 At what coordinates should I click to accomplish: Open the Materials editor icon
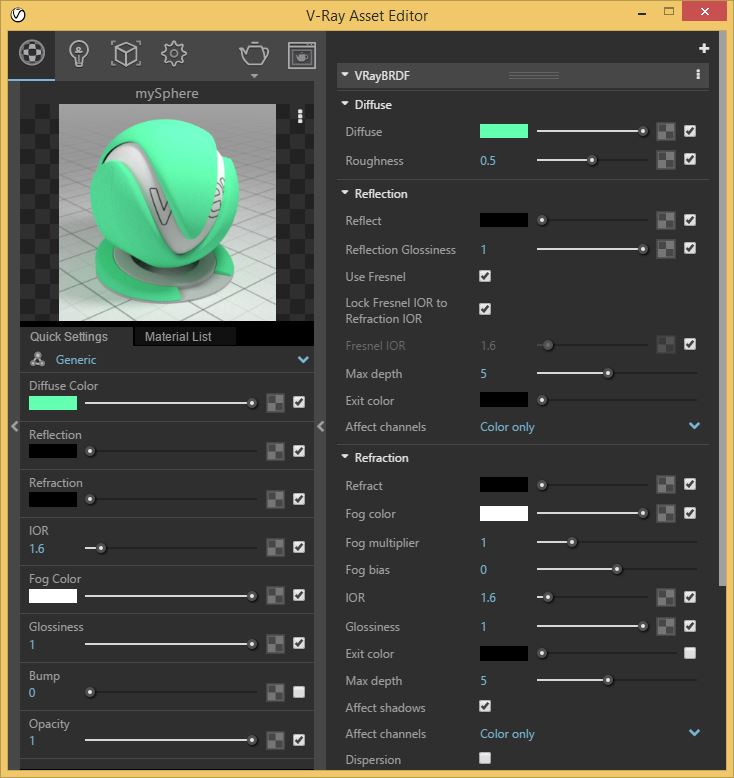coord(32,53)
